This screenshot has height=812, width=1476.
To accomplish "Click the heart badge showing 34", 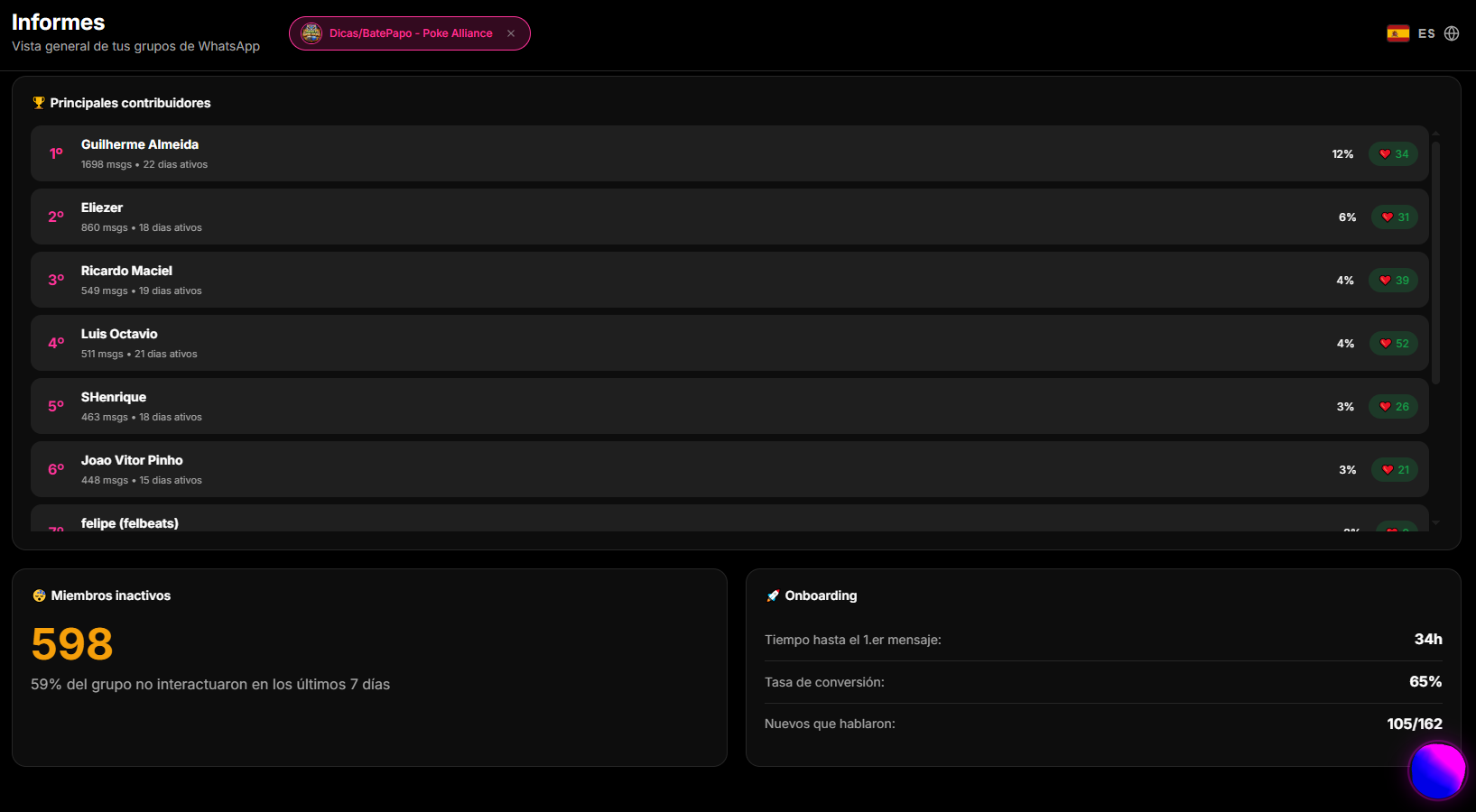I will pyautogui.click(x=1393, y=154).
